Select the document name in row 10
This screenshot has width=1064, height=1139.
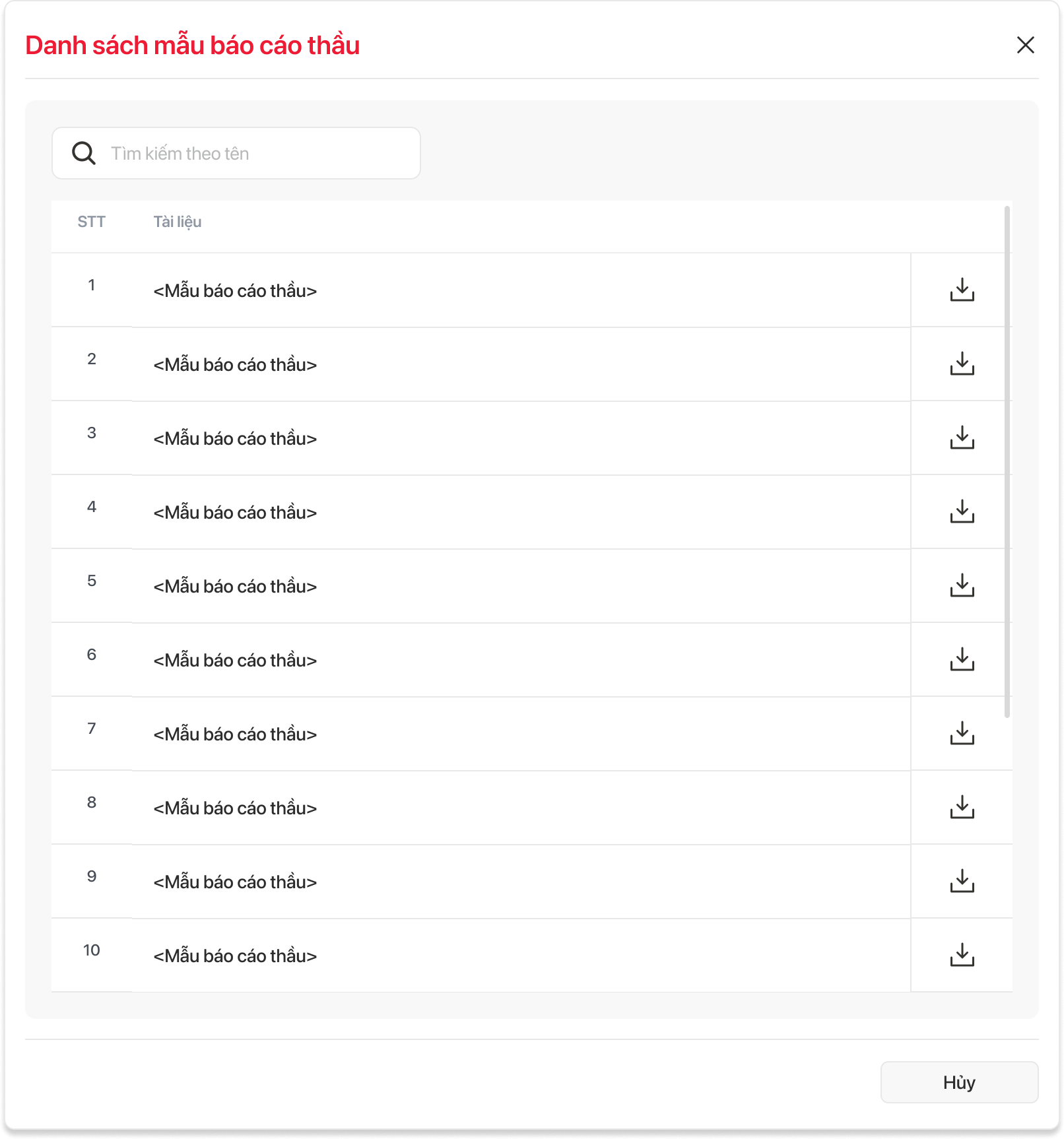tap(235, 956)
